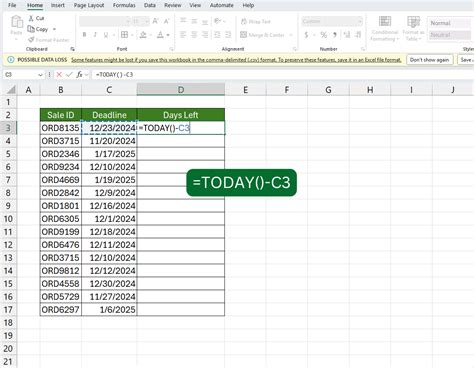Open the Number group dialog launcher
This screenshot has width=474, height=368.
pyautogui.click(x=363, y=49)
